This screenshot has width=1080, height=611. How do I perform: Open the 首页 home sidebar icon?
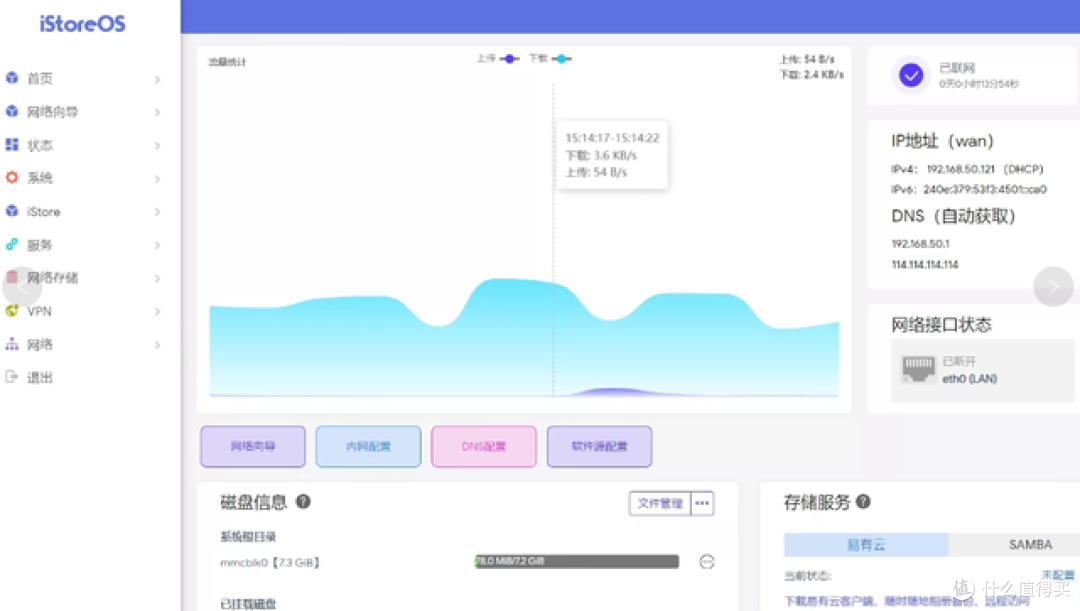pos(12,78)
